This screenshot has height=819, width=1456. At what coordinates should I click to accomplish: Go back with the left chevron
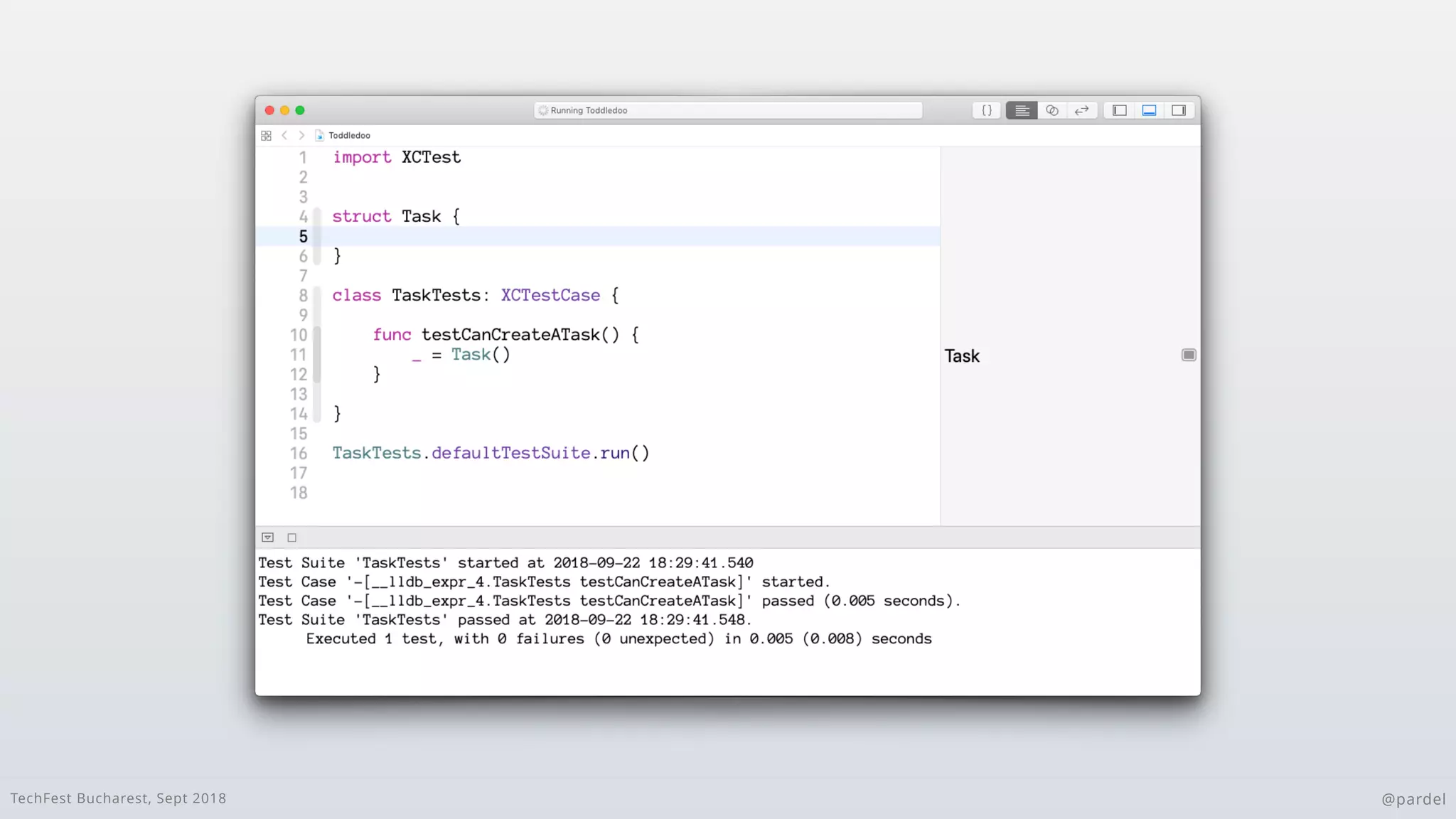coord(284,135)
